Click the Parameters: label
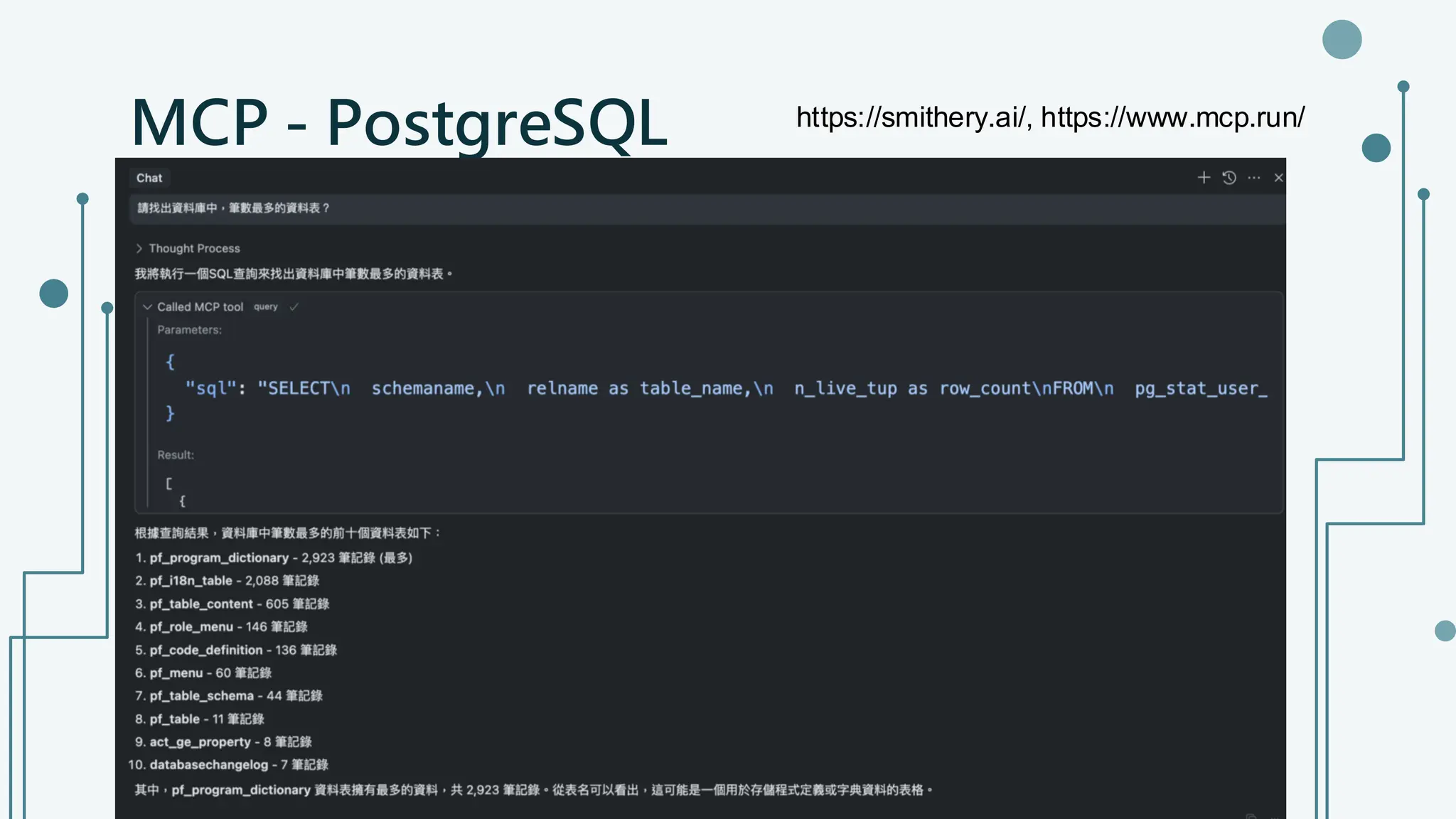Image resolution: width=1456 pixels, height=819 pixels. tap(189, 330)
